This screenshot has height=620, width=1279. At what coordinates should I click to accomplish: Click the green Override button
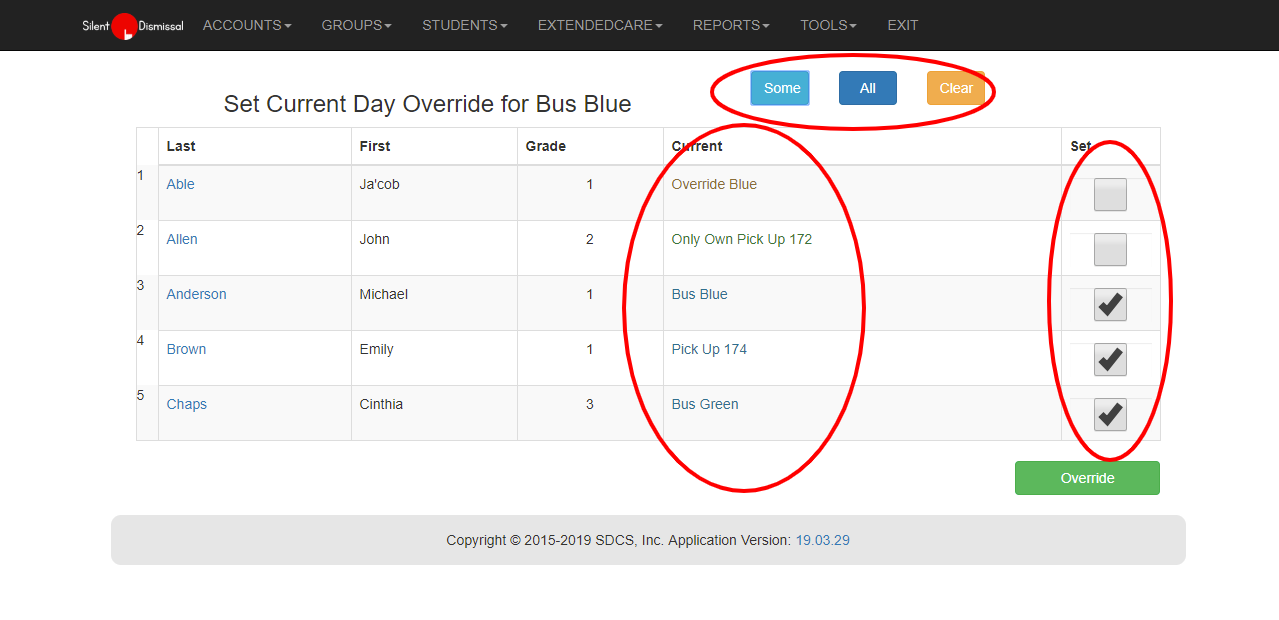click(x=1087, y=478)
